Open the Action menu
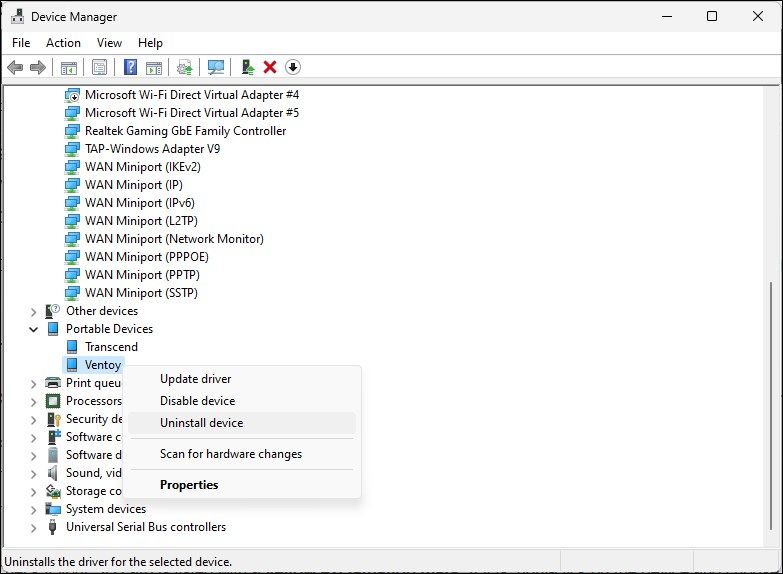The width and height of the screenshot is (783, 574). [x=63, y=43]
